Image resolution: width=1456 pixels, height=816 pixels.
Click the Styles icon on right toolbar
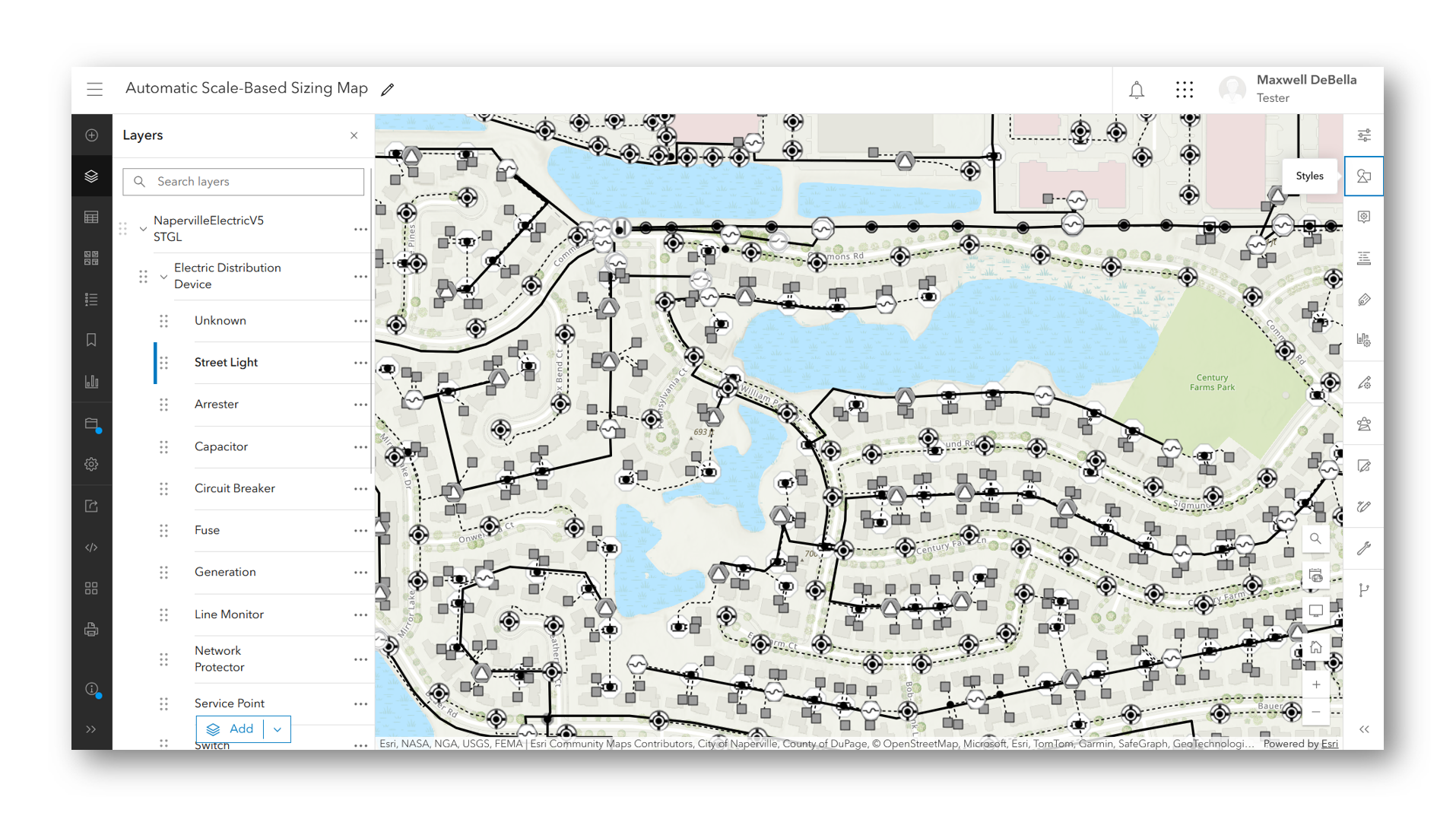1364,176
